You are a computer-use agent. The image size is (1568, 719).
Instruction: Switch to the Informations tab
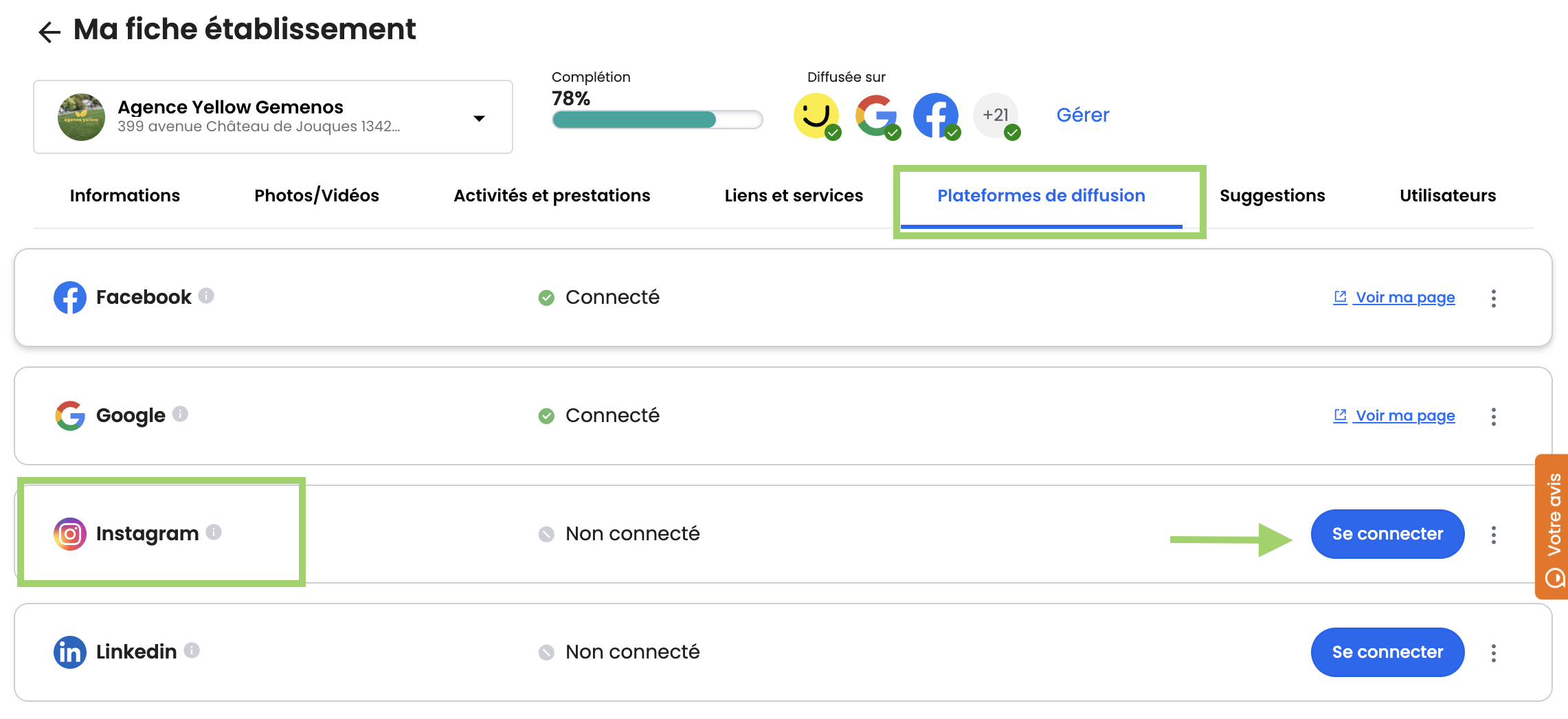[x=124, y=196]
